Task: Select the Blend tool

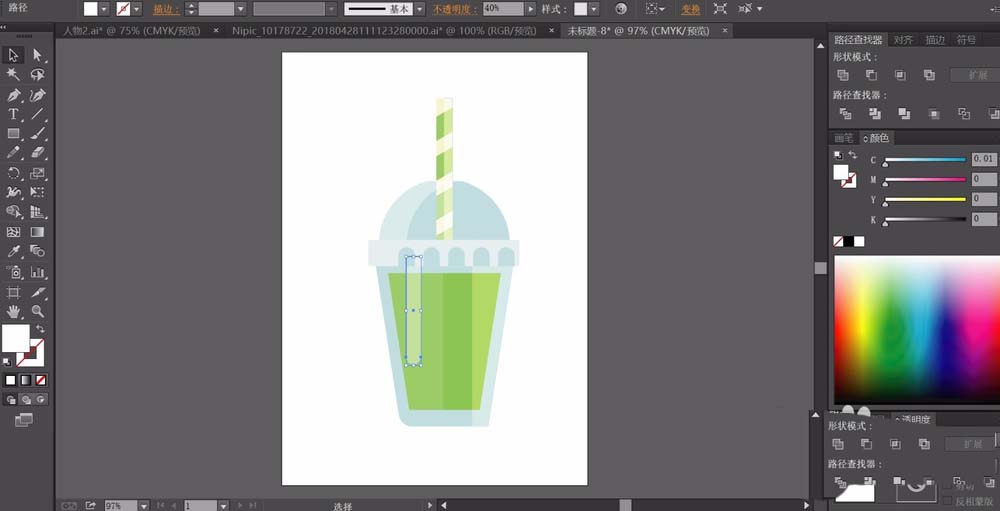Action: click(x=38, y=251)
